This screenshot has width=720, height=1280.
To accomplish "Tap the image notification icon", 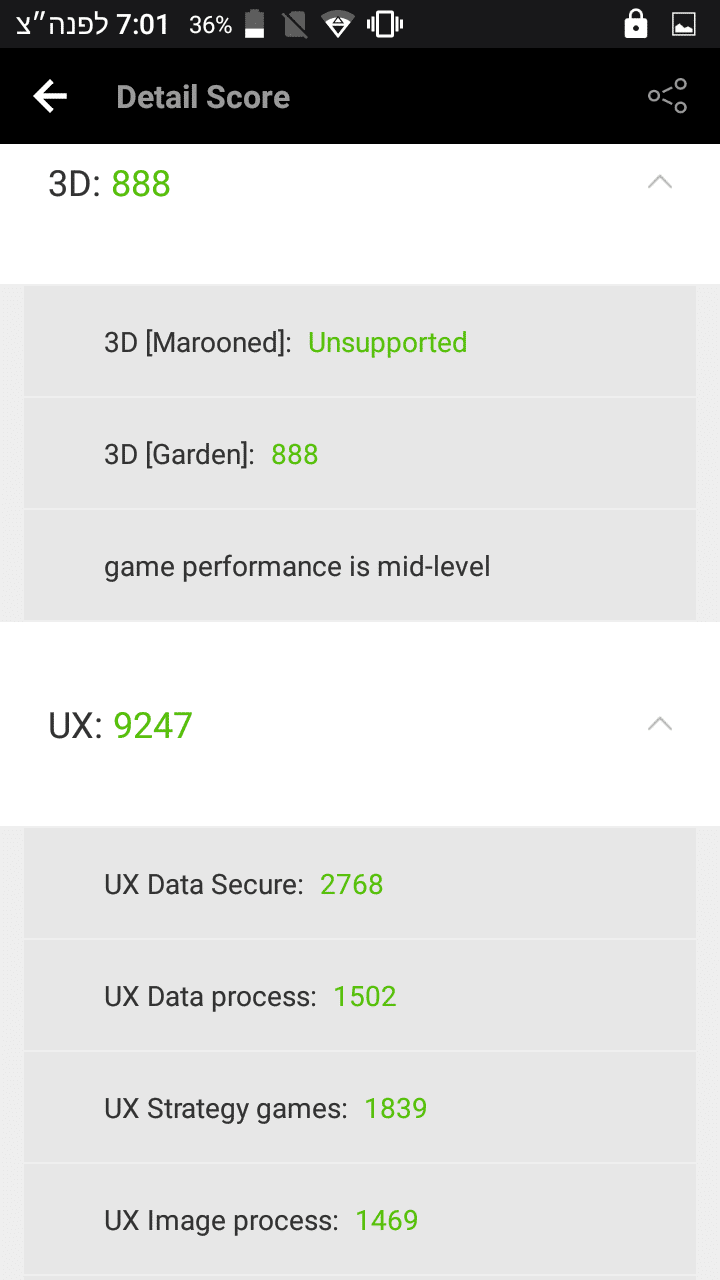I will [x=684, y=24].
